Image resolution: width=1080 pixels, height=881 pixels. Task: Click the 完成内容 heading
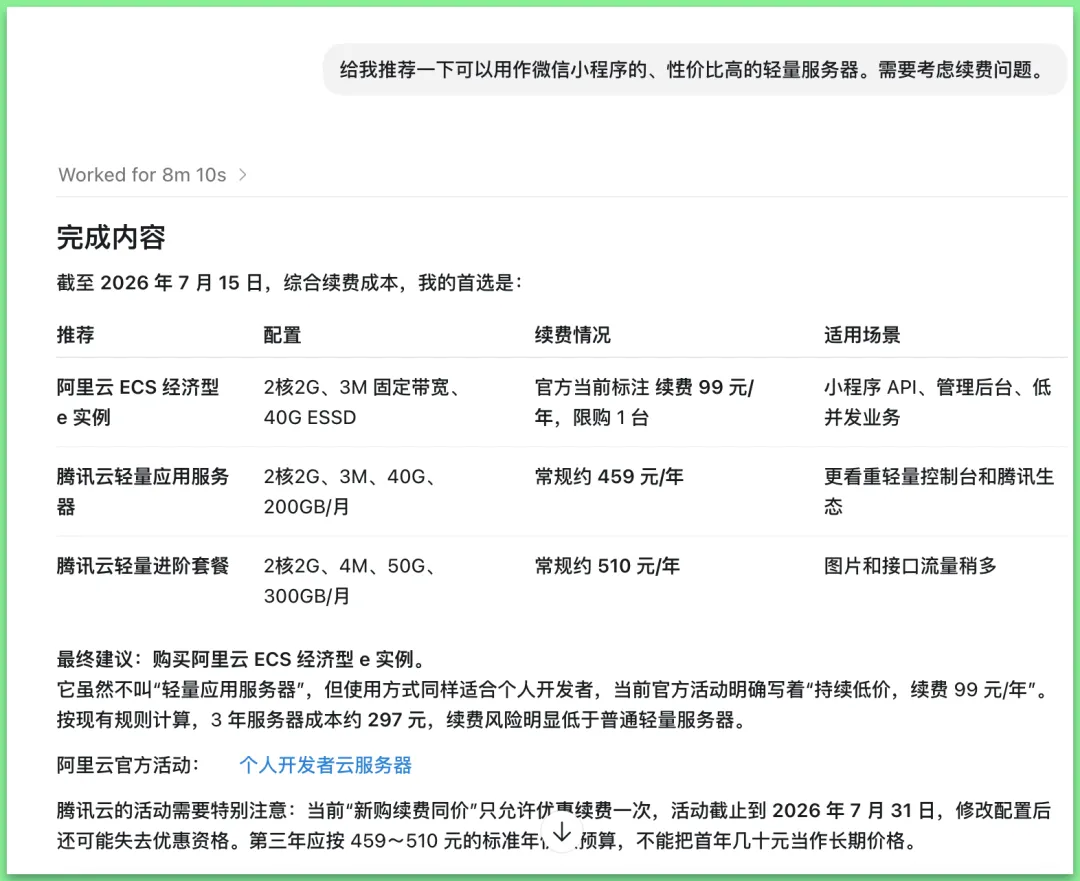[x=111, y=238]
